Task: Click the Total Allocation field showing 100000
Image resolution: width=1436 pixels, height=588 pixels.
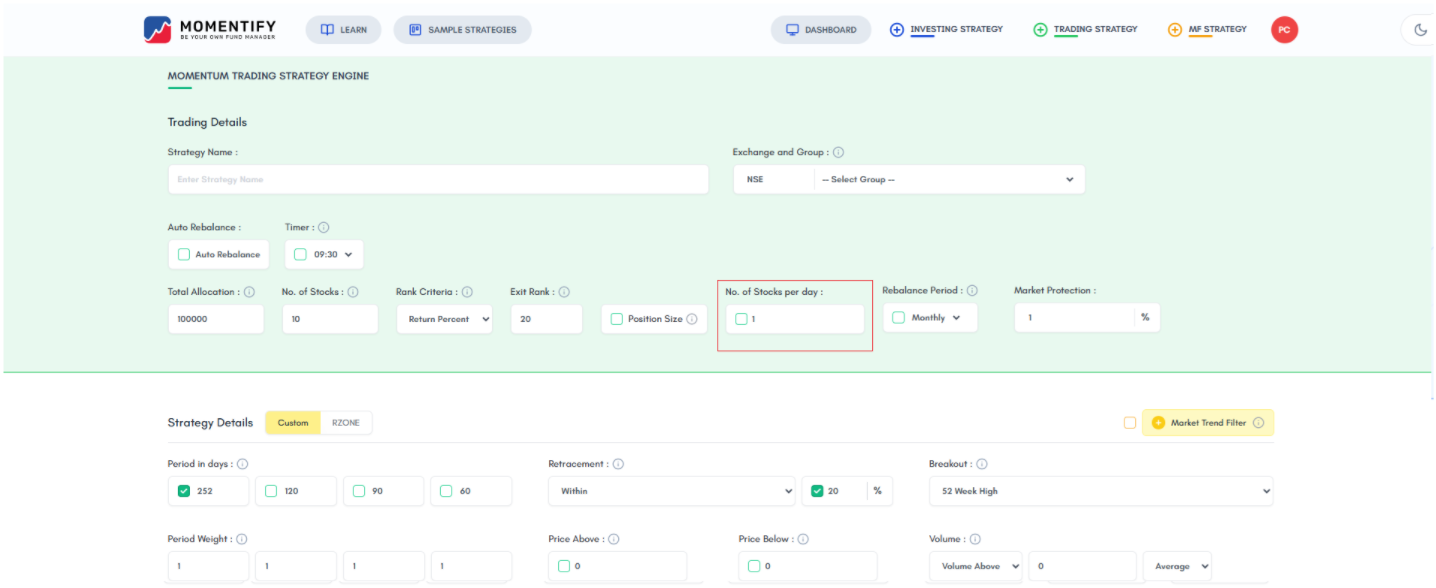Action: (216, 319)
